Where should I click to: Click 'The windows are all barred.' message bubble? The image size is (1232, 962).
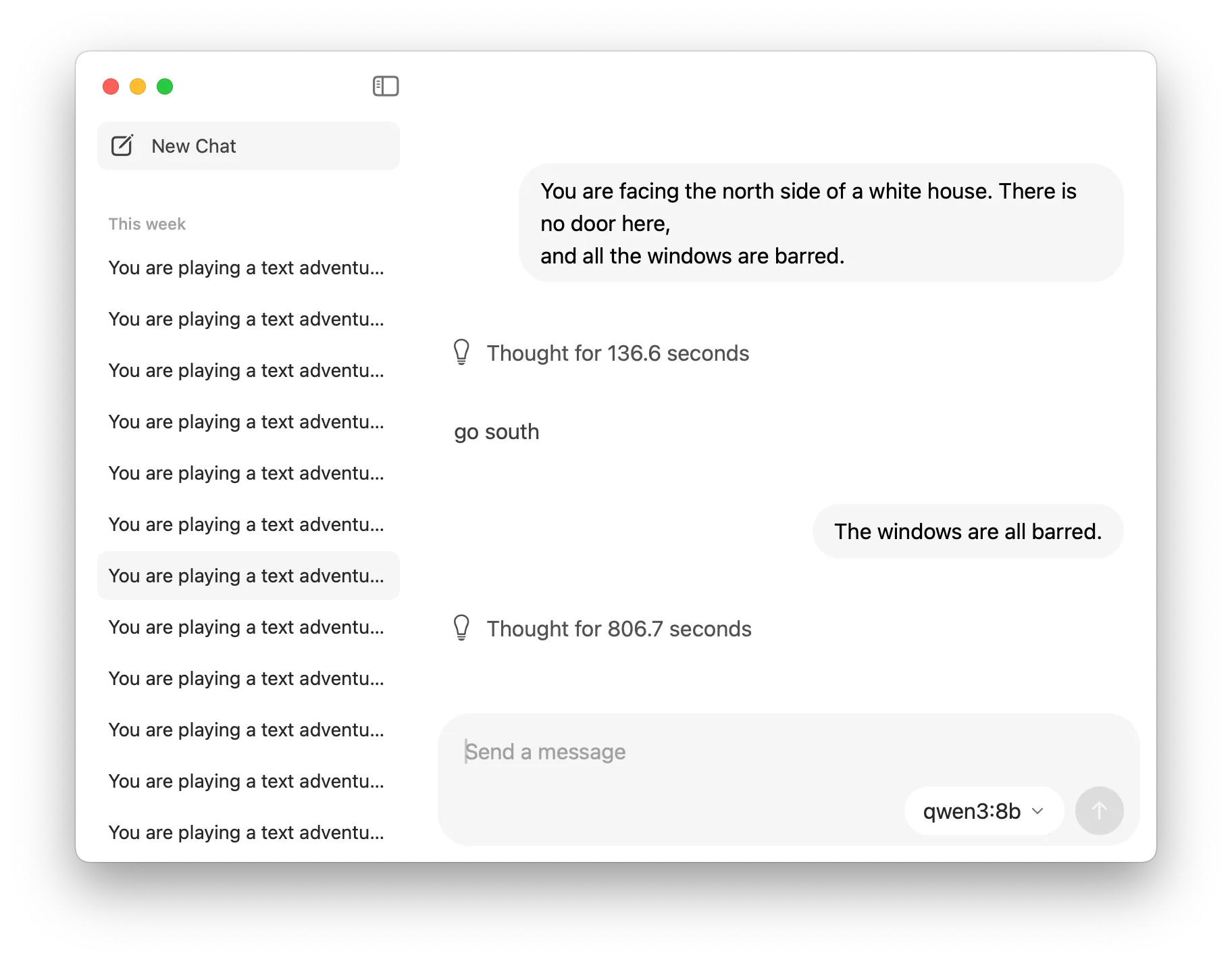[x=967, y=532]
